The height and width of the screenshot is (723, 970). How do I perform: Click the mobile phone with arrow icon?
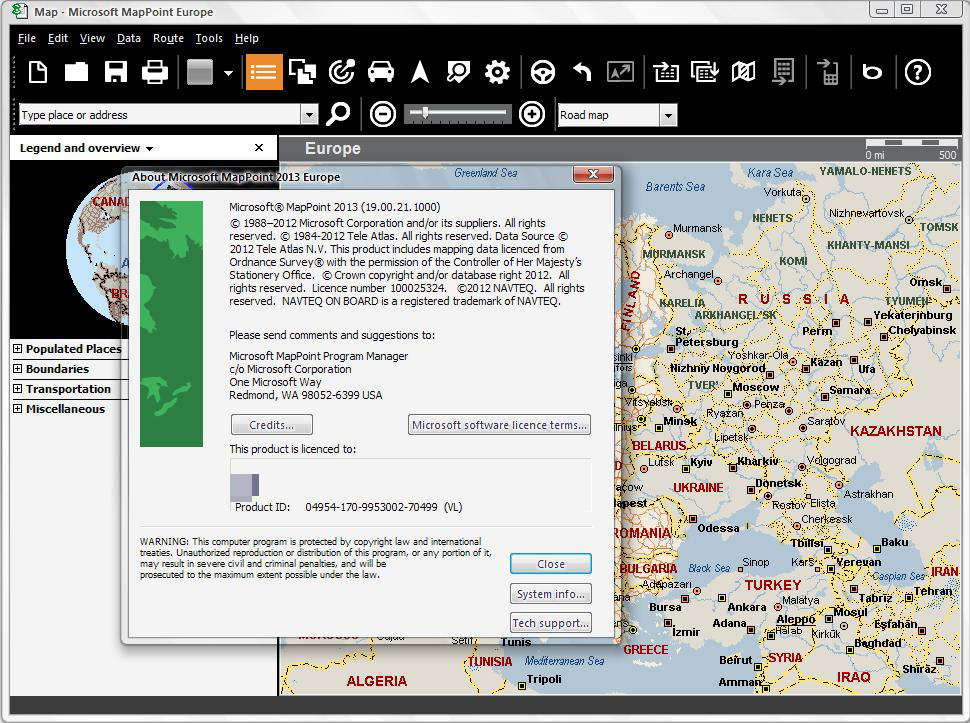pos(828,72)
